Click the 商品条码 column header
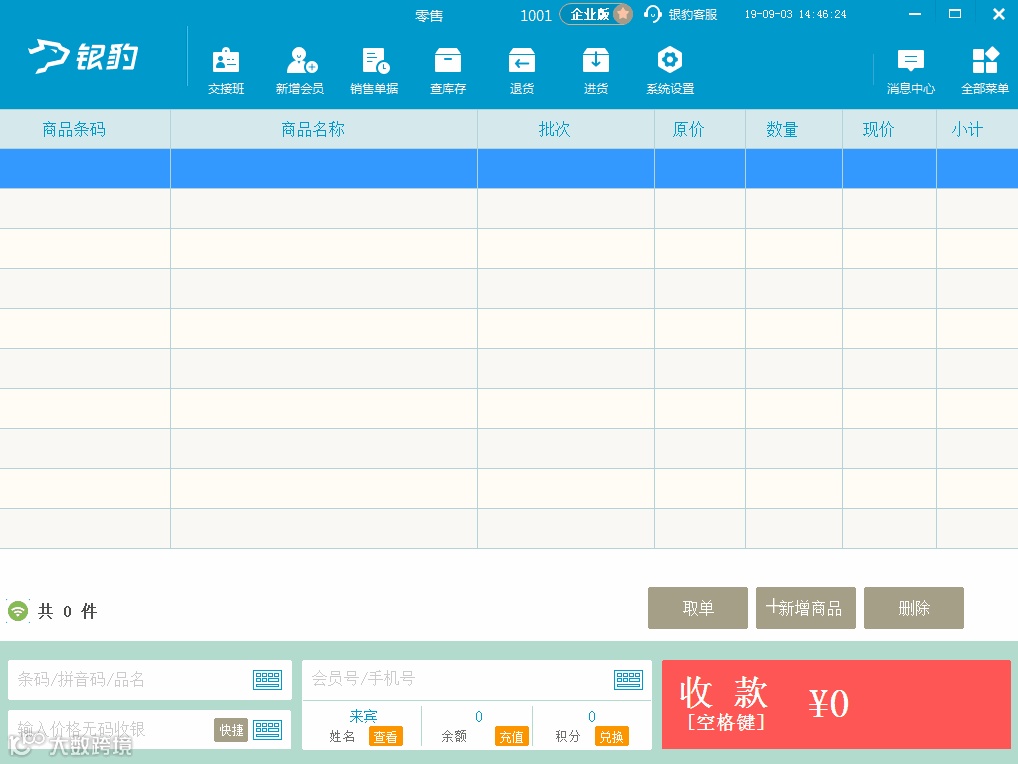This screenshot has width=1018, height=764. (74, 129)
